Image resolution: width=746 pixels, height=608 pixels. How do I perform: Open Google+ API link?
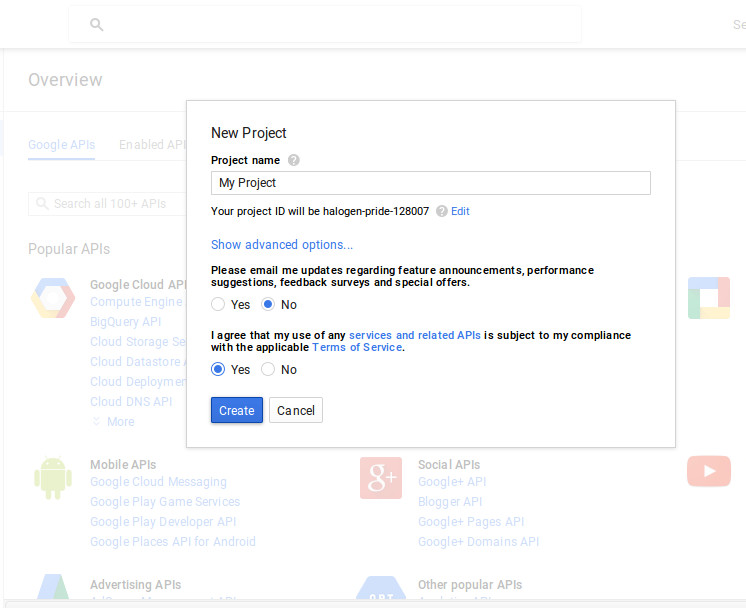452,482
